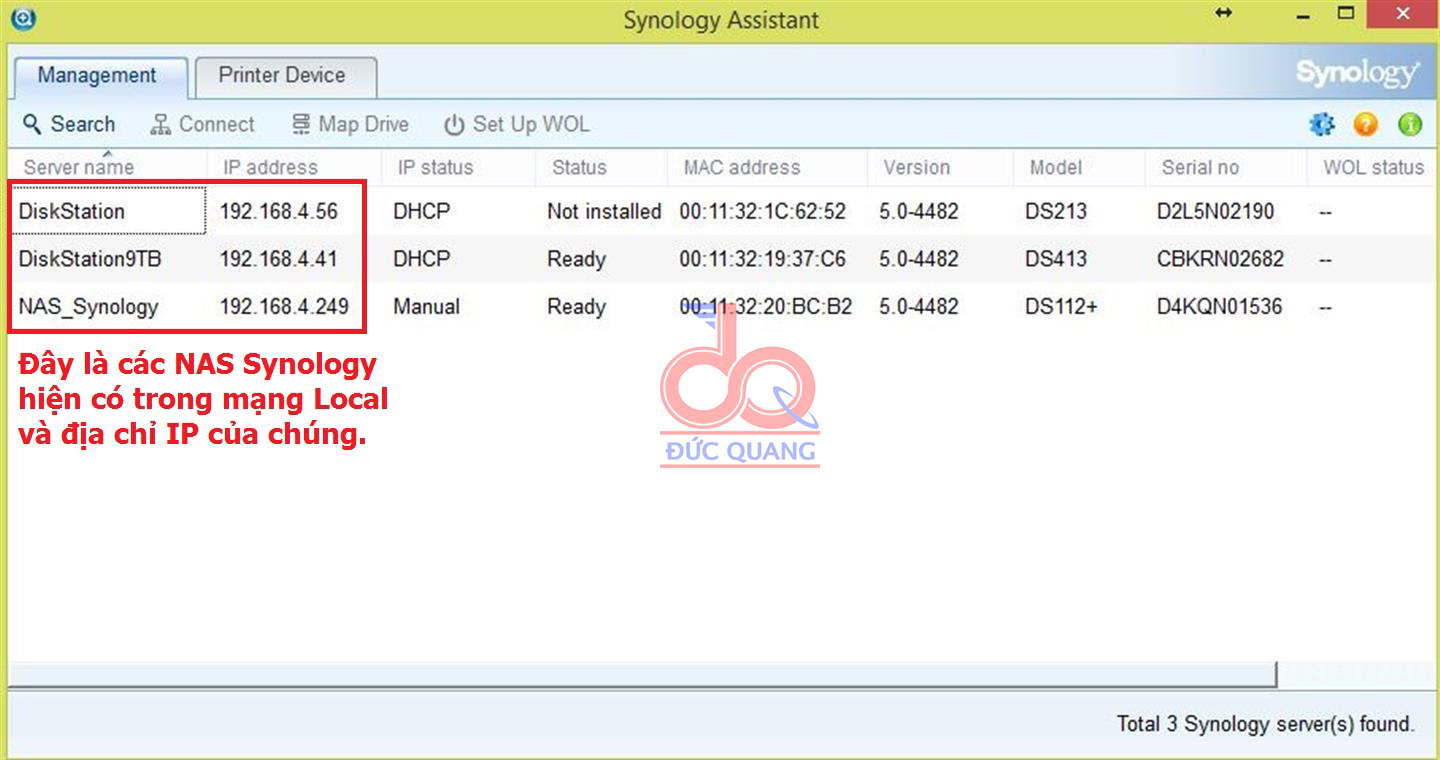Select the DiskStation server row
1440x760 pixels.
tap(720, 211)
